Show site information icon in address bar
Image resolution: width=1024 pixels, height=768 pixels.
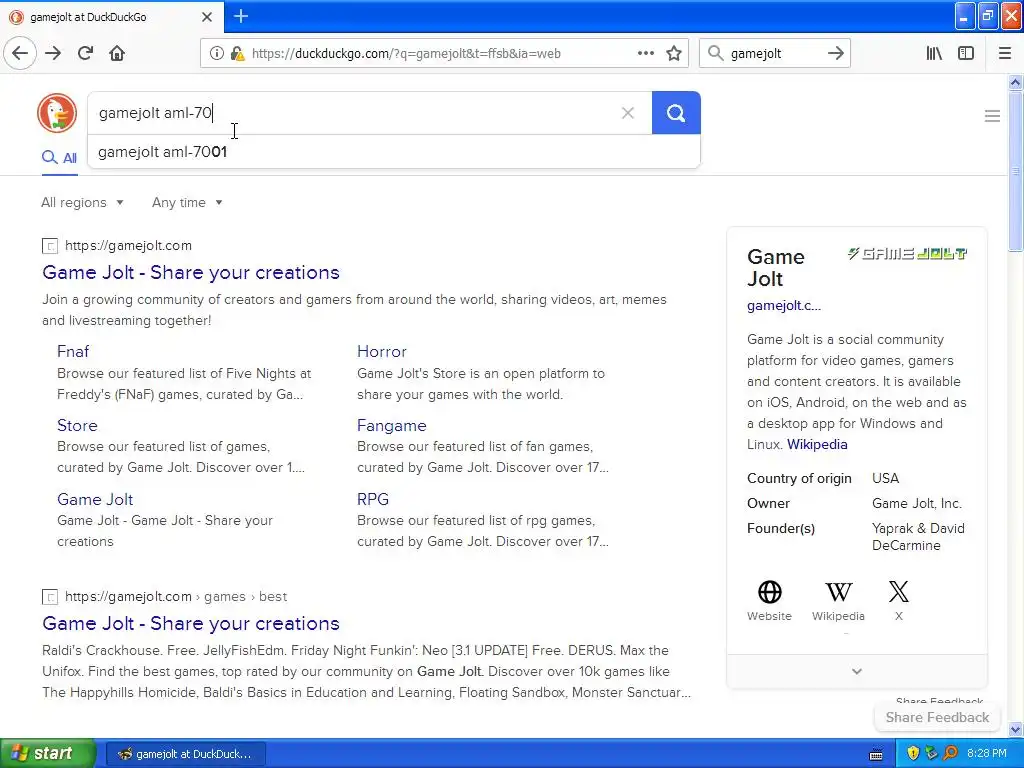coord(216,54)
